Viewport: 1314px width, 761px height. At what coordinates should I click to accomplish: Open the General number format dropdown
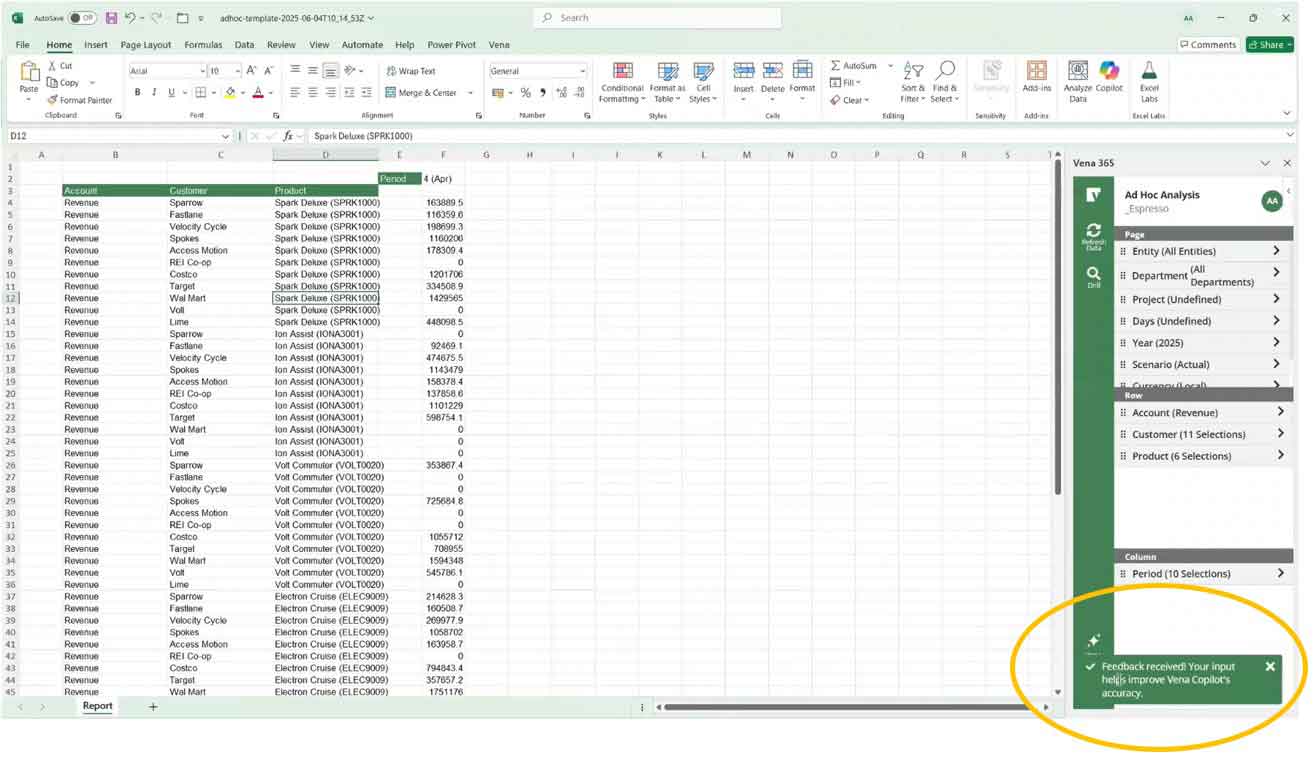(582, 71)
